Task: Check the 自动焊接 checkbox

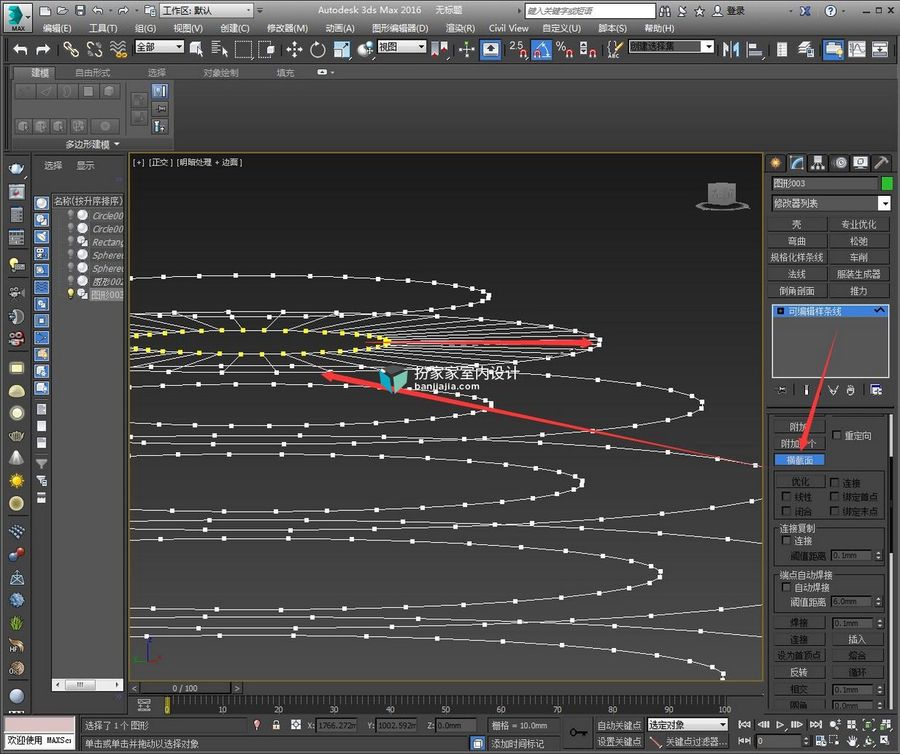Action: pyautogui.click(x=786, y=587)
